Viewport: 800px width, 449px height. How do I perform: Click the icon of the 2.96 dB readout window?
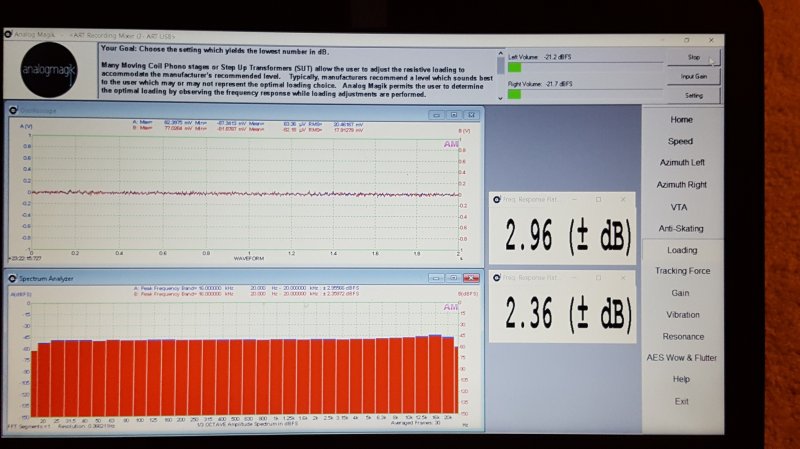click(497, 199)
